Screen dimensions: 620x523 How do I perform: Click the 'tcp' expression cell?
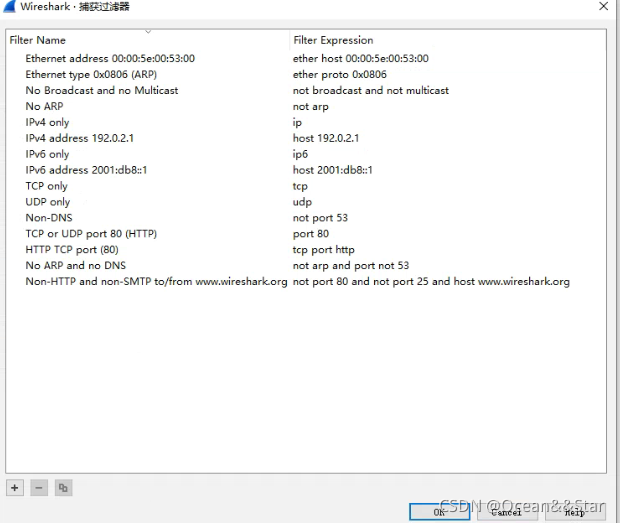tap(300, 186)
